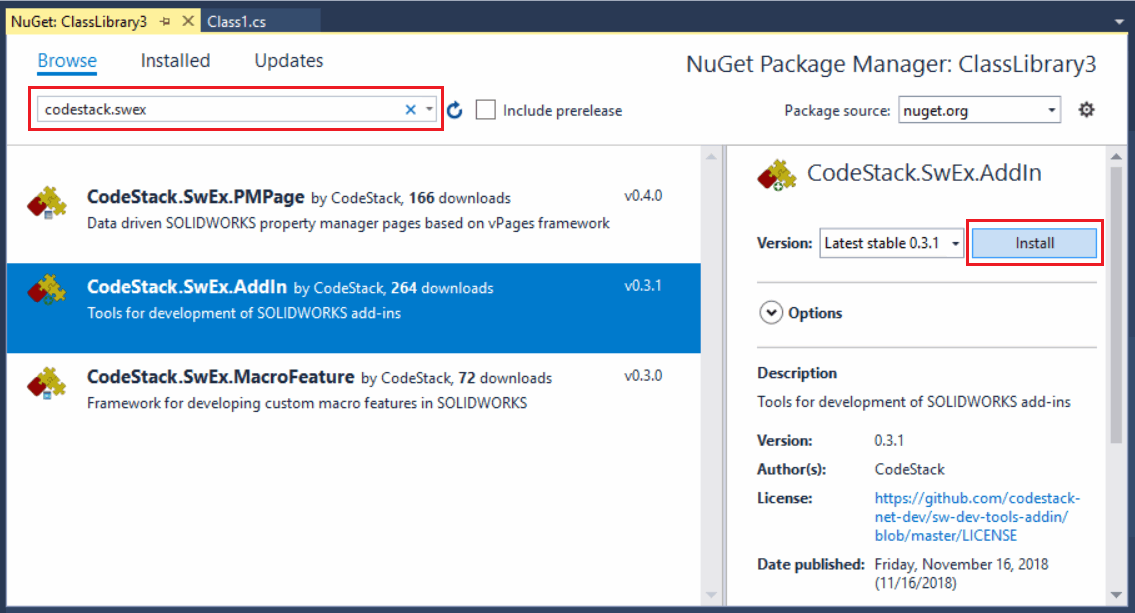Image resolution: width=1135 pixels, height=613 pixels.
Task: Click the CodeStack.SwEx.AddIn list package icon
Action: [47, 291]
